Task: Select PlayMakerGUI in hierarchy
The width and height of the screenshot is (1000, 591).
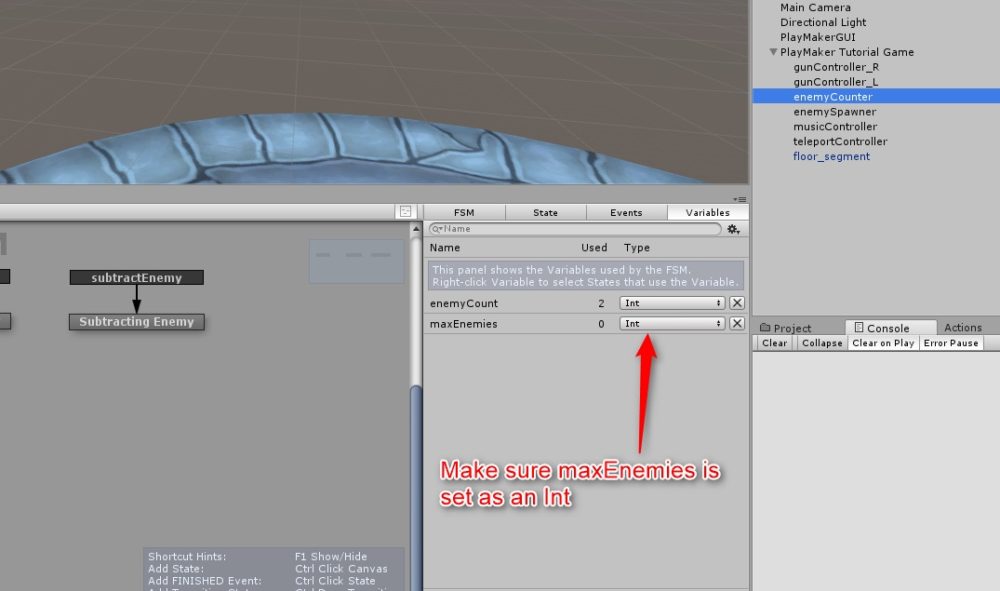Action: click(818, 37)
